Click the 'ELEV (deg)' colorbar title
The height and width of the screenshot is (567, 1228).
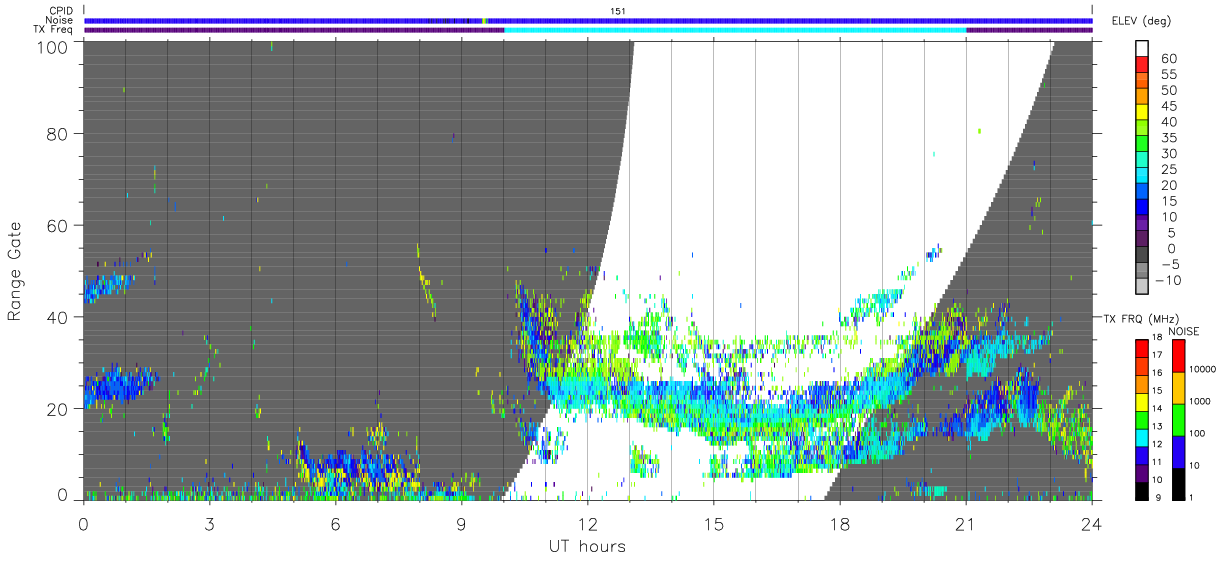coord(1141,21)
